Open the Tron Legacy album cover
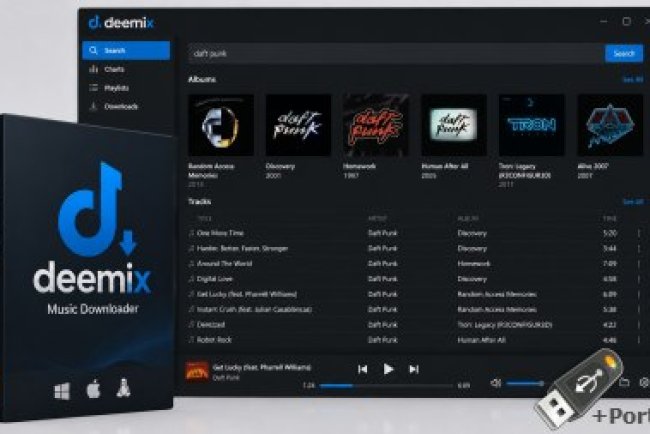650x434 pixels. 531,125
